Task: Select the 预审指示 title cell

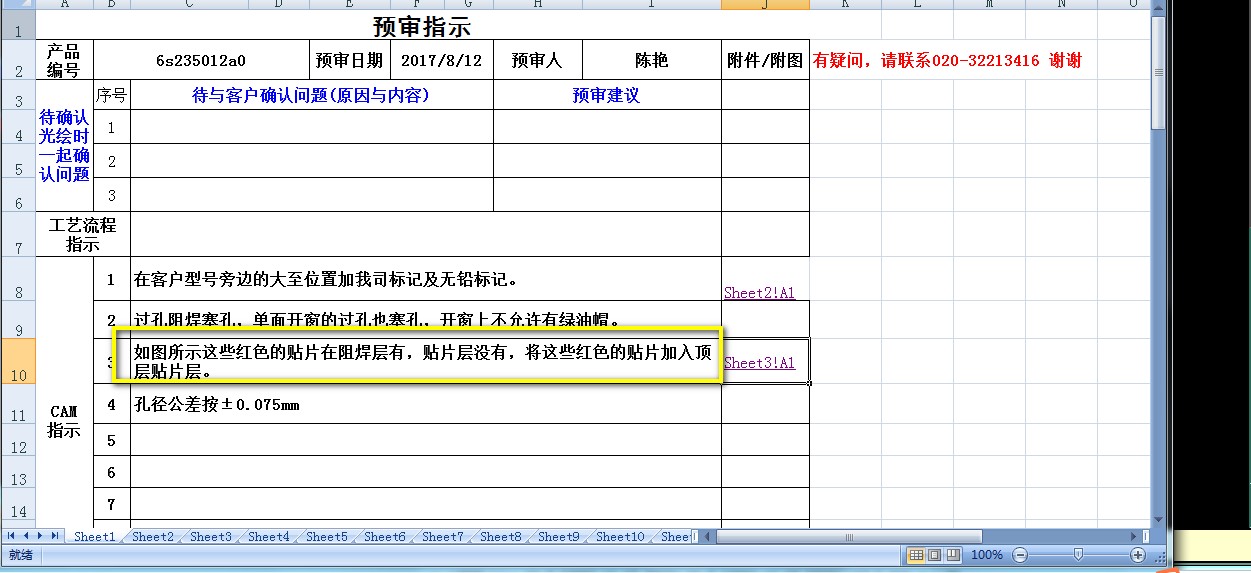Action: 421,26
